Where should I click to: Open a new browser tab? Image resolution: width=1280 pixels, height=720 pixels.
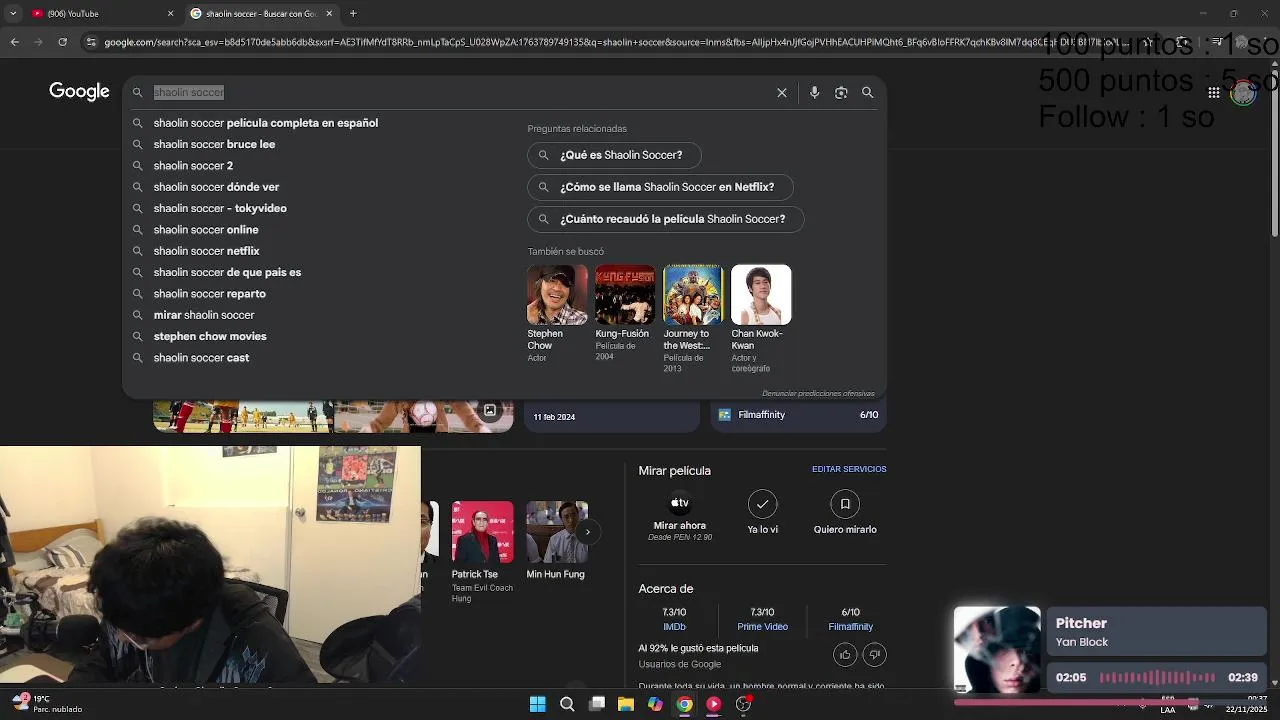pos(353,13)
